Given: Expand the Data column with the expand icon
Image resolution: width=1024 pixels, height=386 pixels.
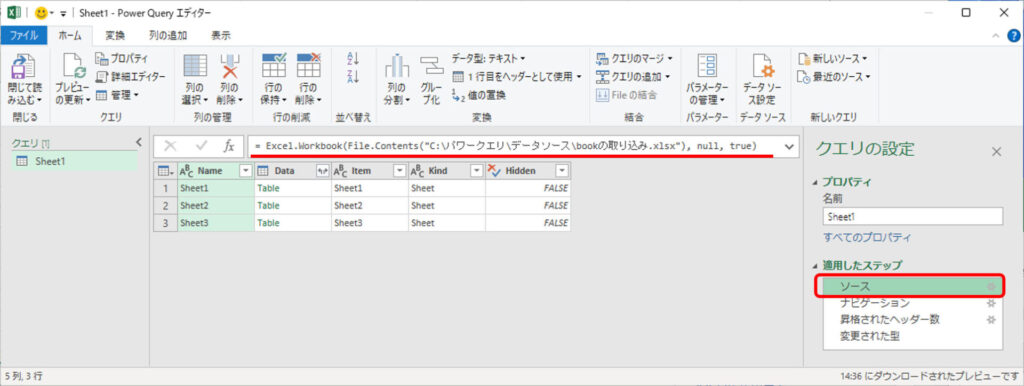Looking at the screenshot, I should (322, 170).
